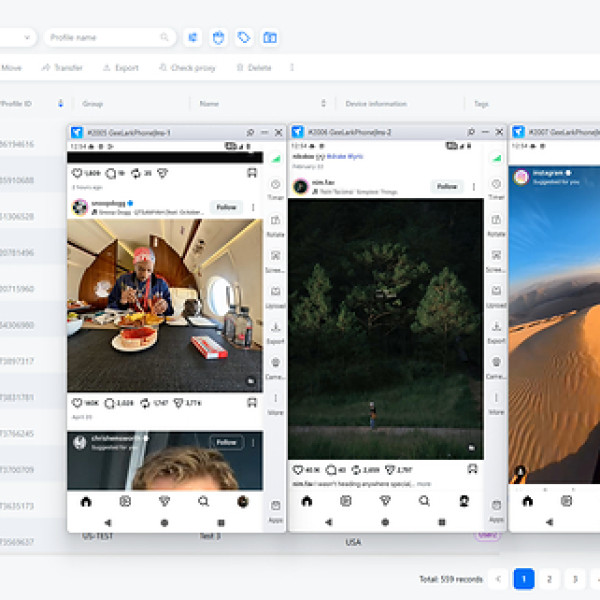Screen dimensions: 600x600
Task: Click Follow on the post in phone-2
Action: [447, 187]
